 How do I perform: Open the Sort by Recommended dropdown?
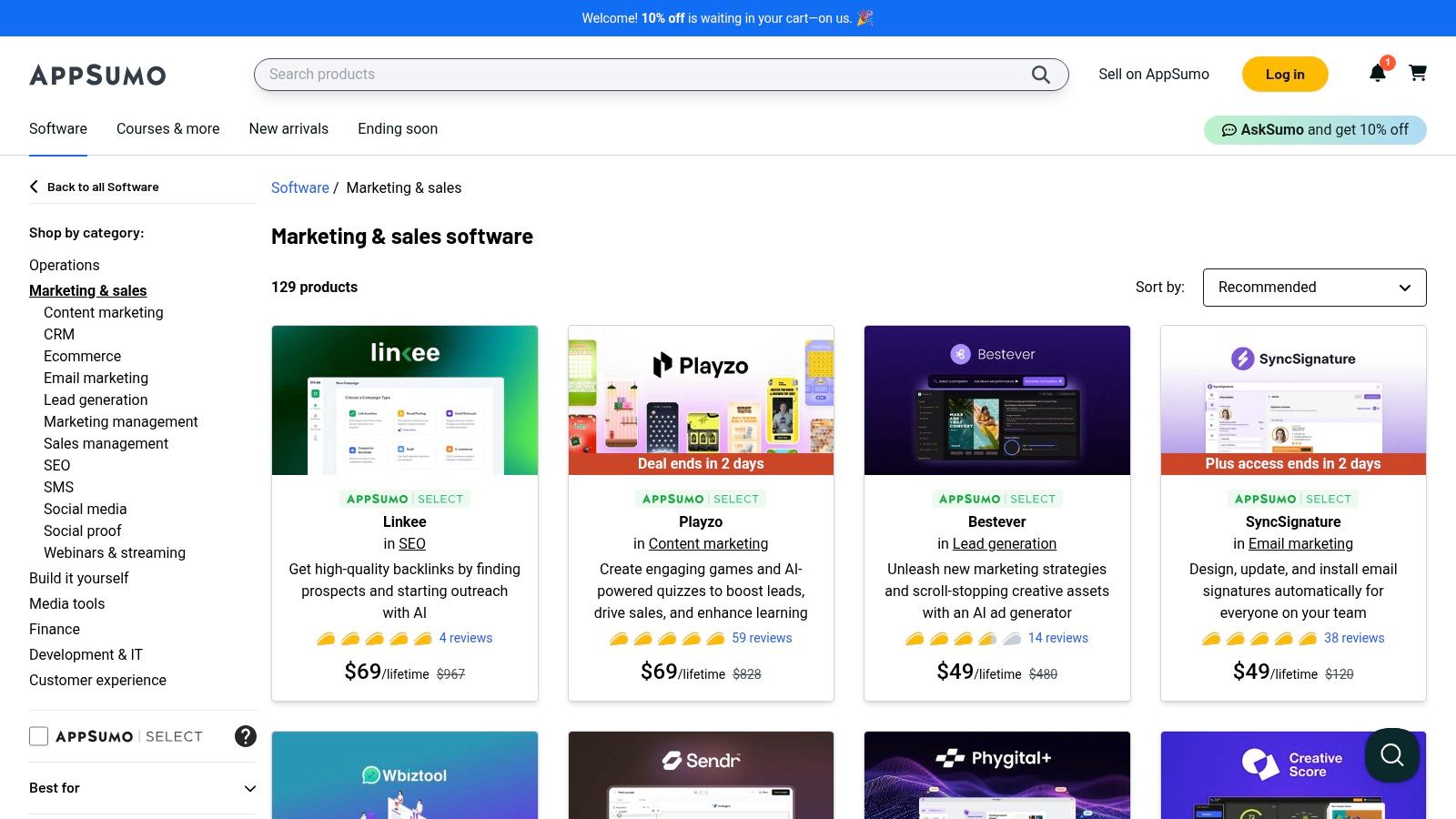[1314, 288]
